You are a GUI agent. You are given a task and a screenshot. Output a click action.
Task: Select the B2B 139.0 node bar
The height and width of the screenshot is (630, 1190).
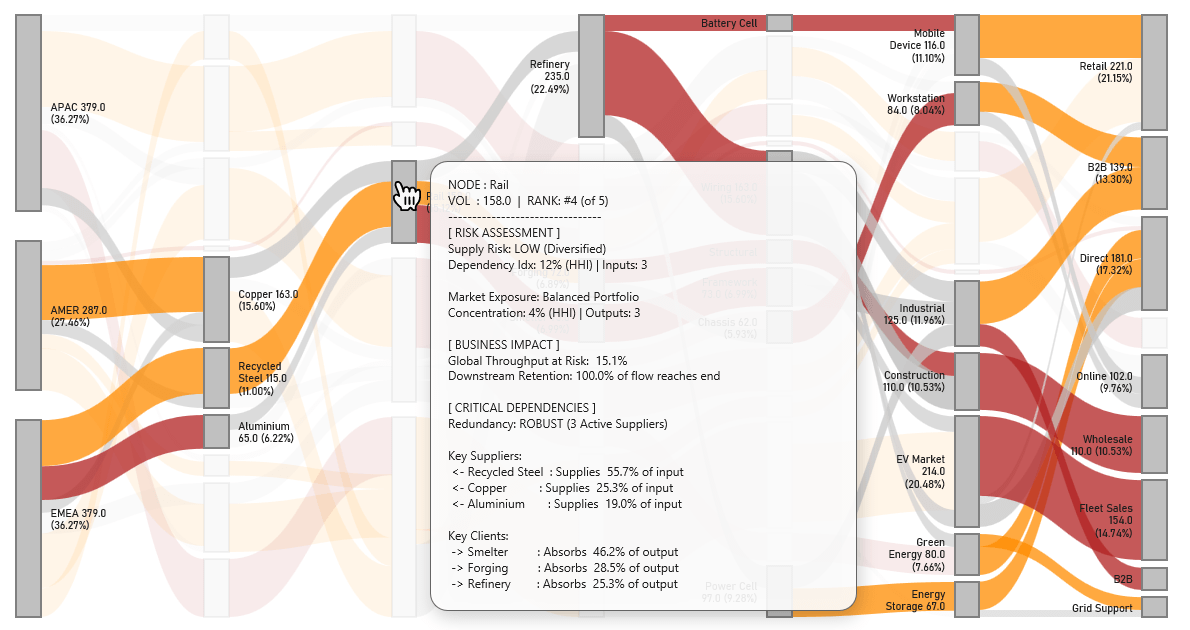click(1154, 173)
